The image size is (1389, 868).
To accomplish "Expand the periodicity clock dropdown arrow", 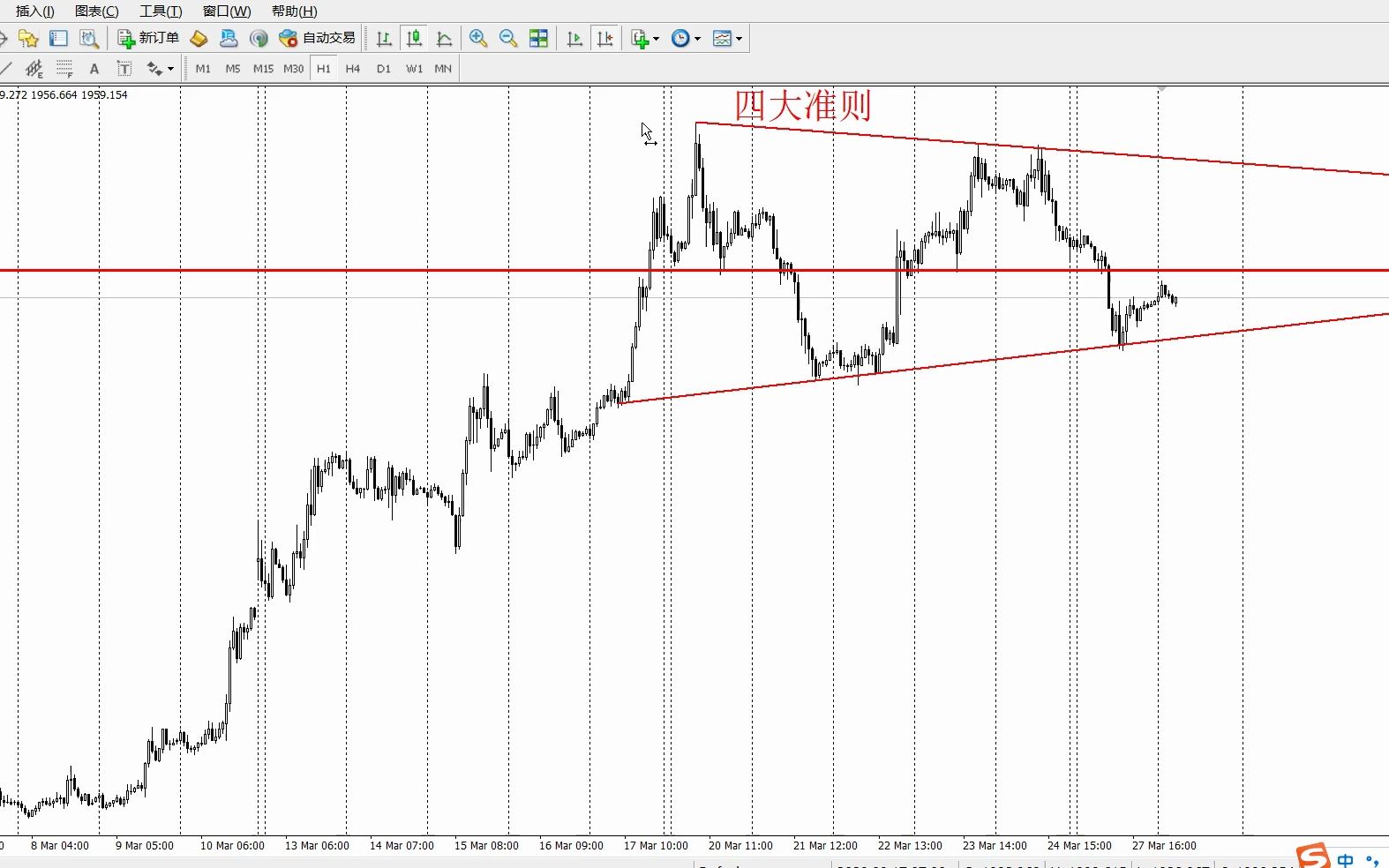I will tap(697, 39).
